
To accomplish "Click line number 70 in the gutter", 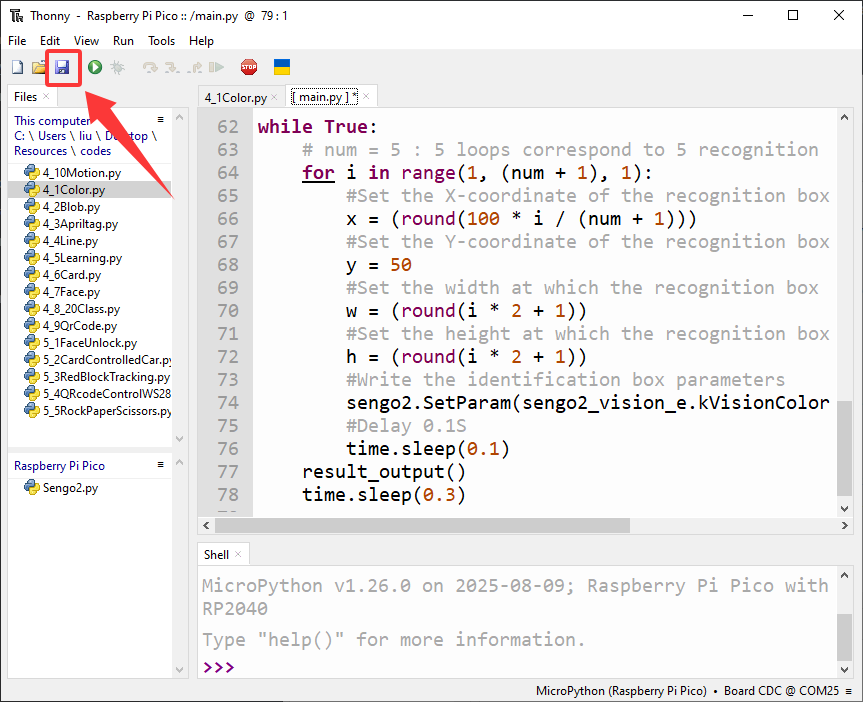I will pos(228,311).
